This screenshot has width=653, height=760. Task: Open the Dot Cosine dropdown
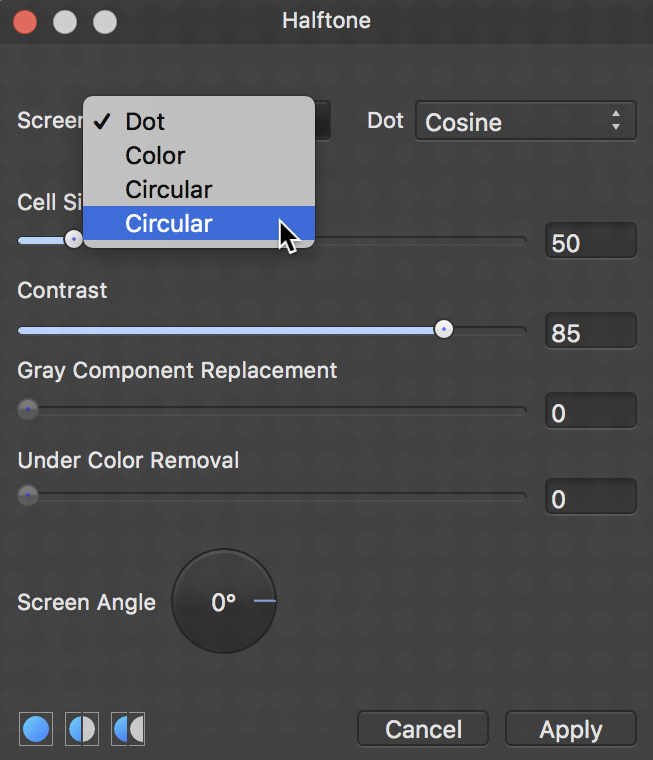pos(526,121)
